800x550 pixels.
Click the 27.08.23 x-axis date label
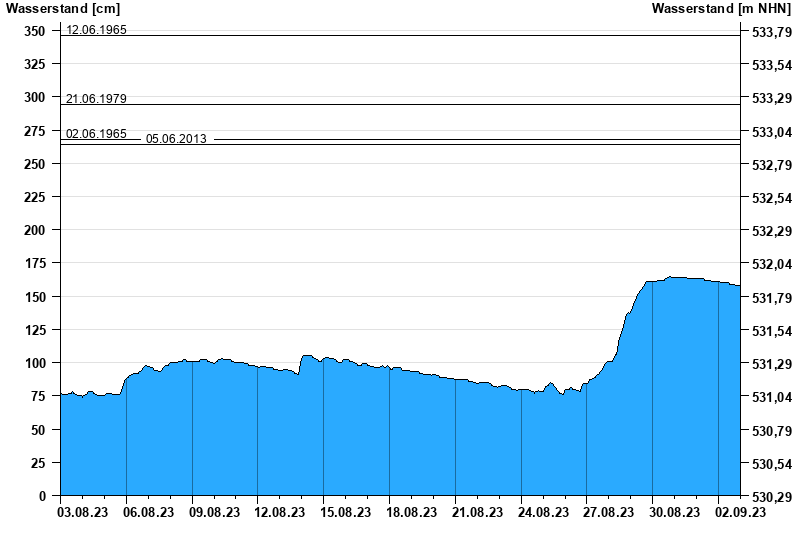[x=609, y=512]
